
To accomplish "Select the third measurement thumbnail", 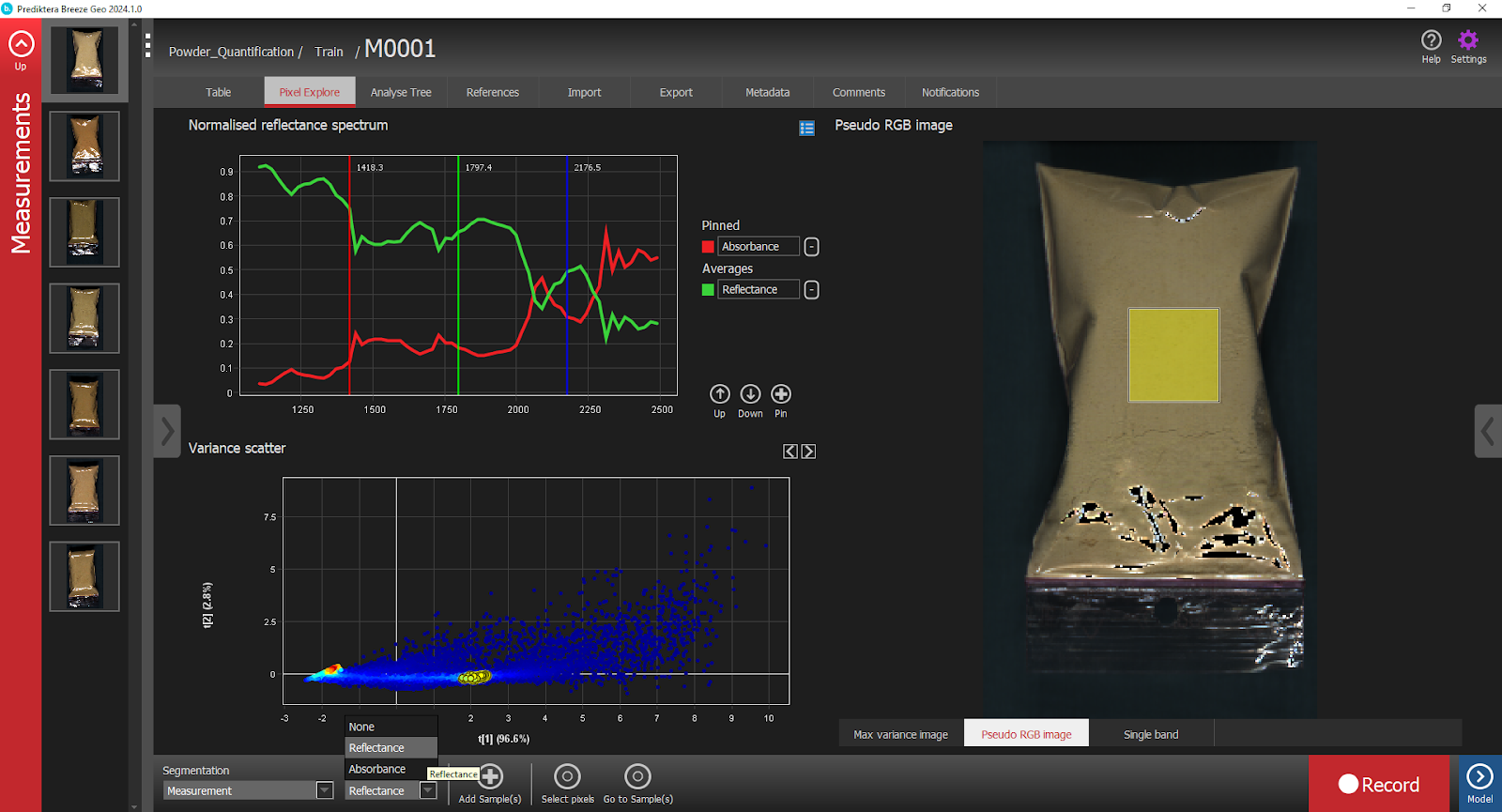I will (x=84, y=232).
